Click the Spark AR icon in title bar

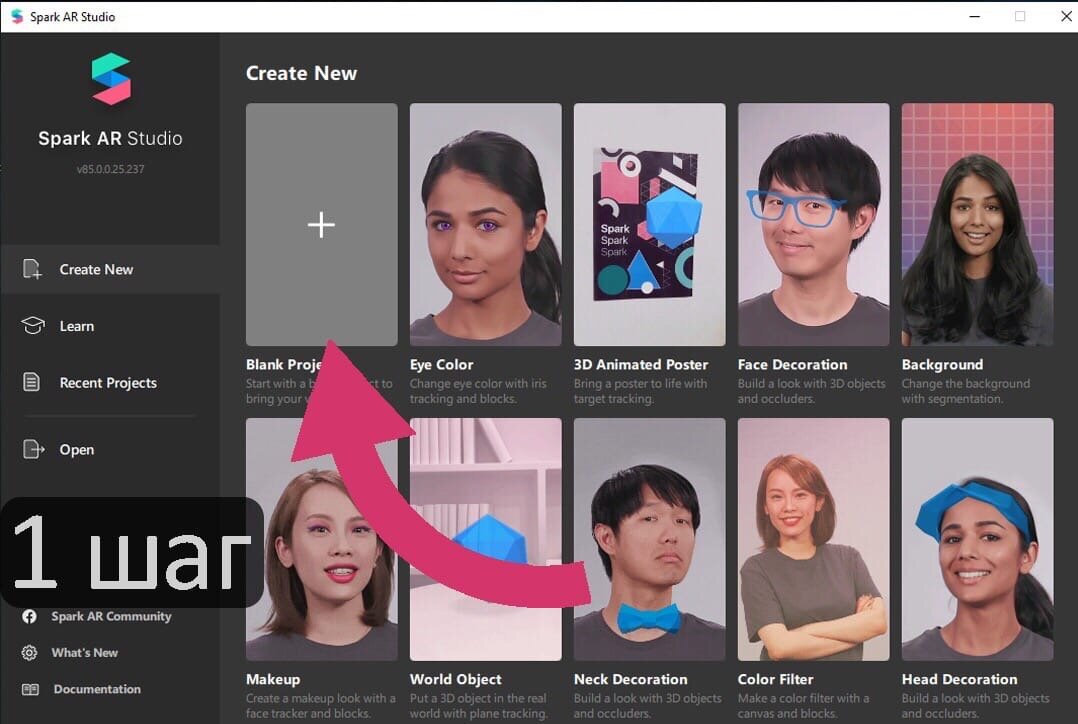[x=16, y=17]
